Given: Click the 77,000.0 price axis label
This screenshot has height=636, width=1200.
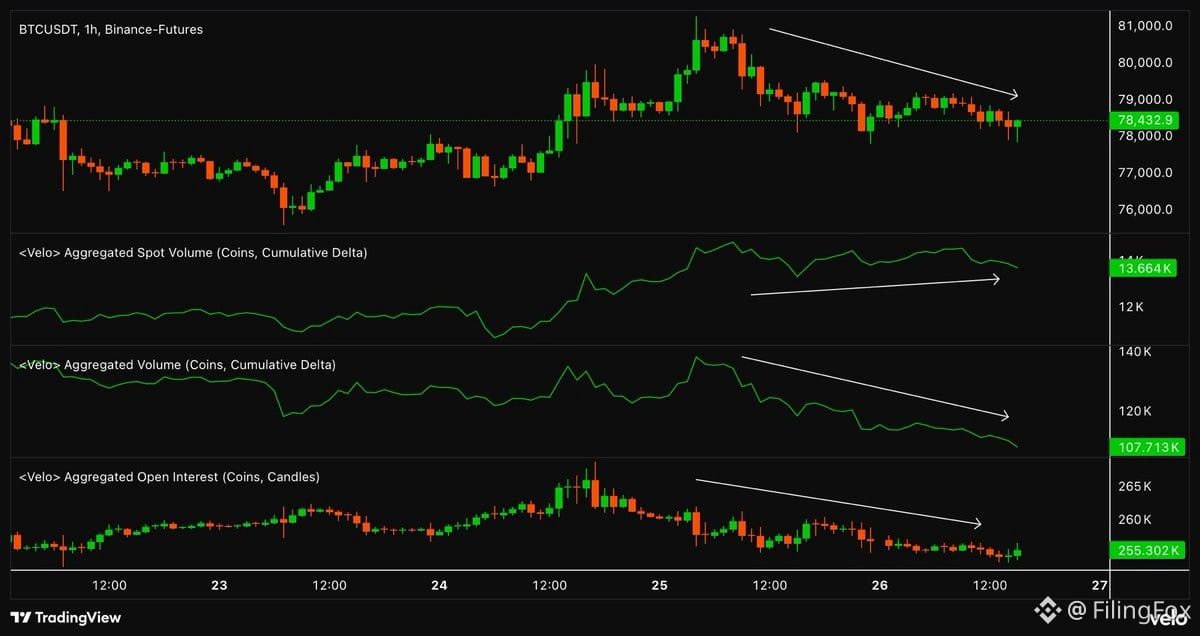Looking at the screenshot, I should tap(1146, 173).
